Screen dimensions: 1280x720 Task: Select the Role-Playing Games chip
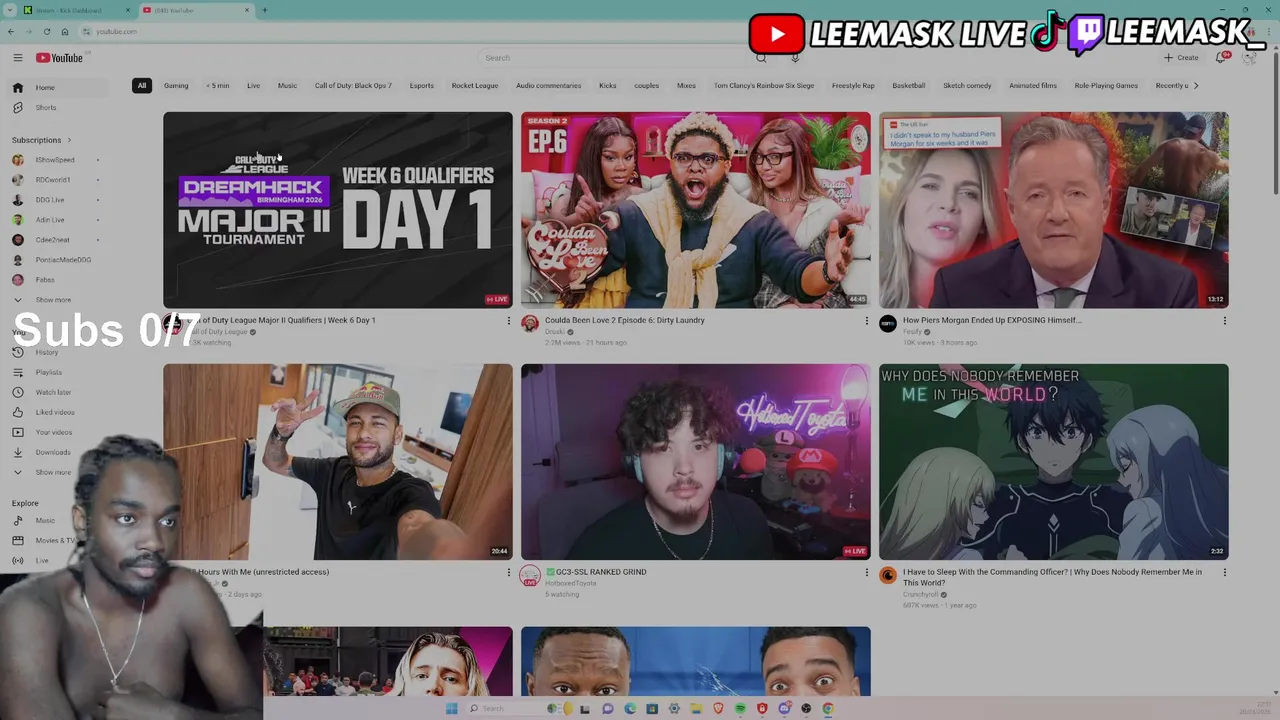pos(1106,86)
